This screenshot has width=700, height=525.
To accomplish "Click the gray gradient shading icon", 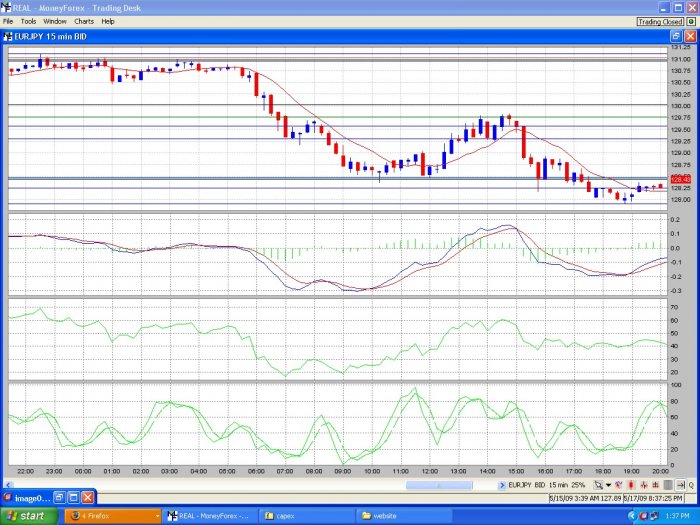I will pos(668,485).
